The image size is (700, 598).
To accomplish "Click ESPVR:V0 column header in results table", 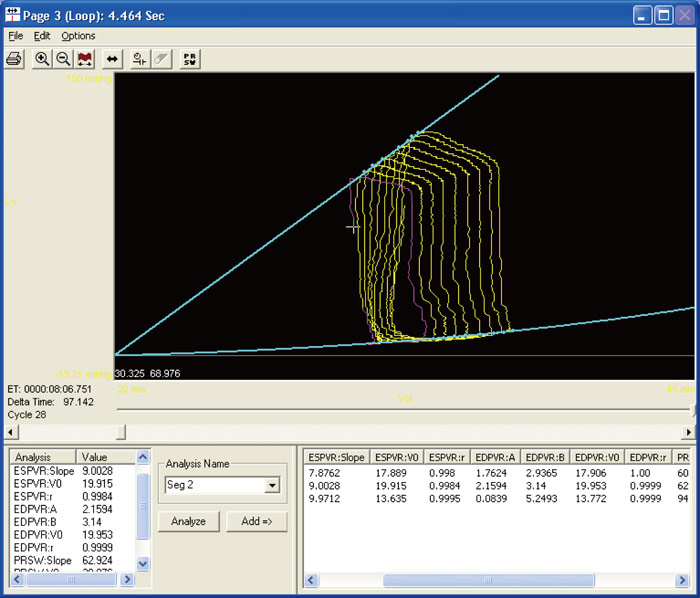I will (x=396, y=457).
